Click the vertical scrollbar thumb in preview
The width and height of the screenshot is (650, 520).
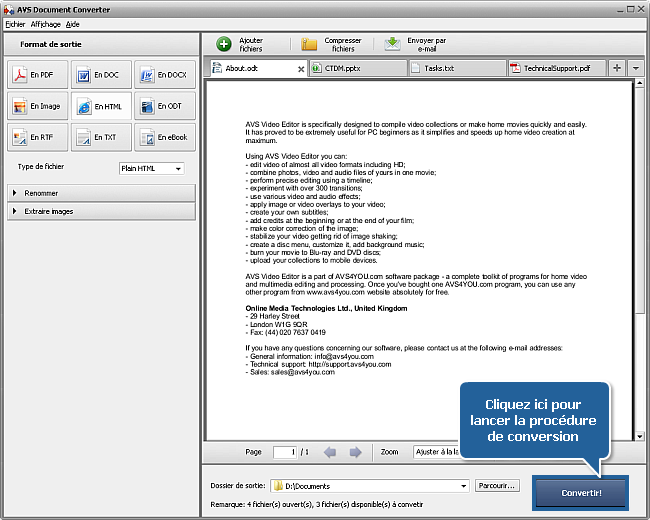pos(640,200)
